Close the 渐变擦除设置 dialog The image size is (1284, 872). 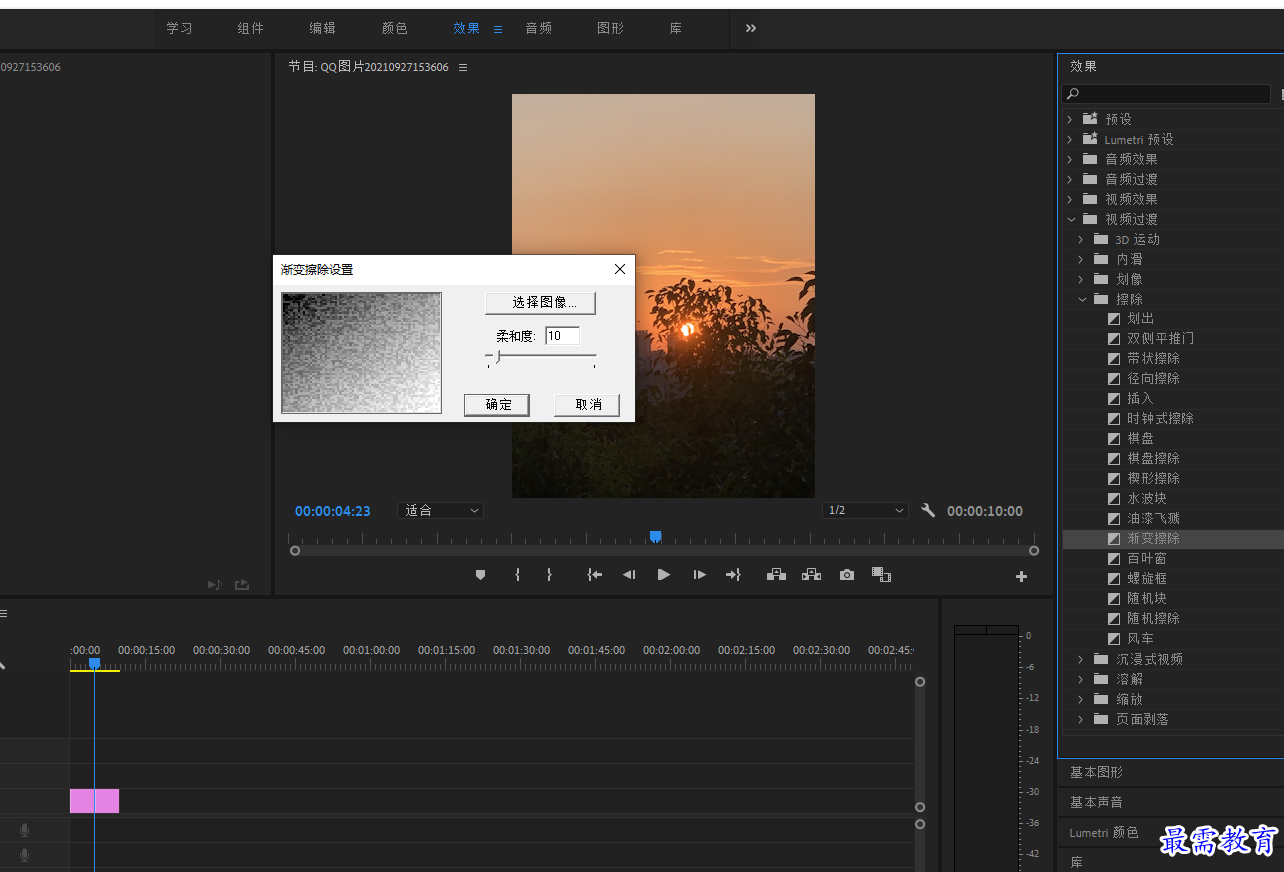[620, 269]
